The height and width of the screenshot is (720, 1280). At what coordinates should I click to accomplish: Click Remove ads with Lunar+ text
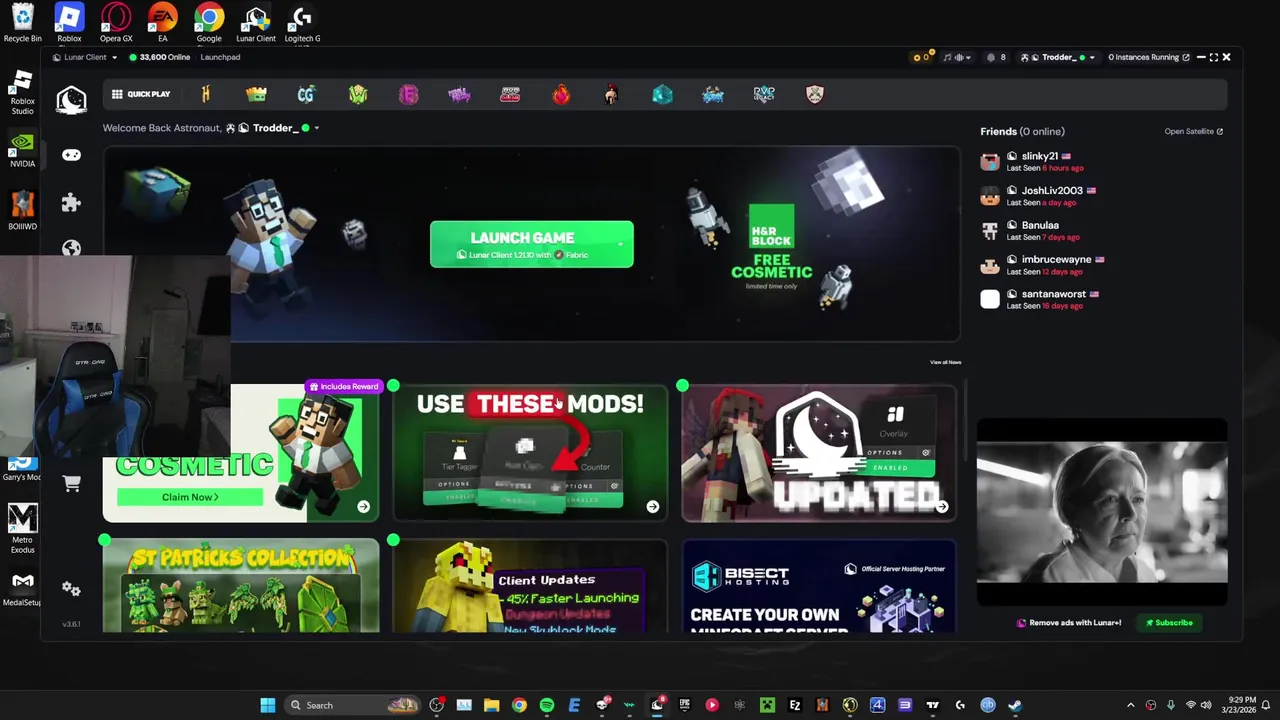point(1075,623)
